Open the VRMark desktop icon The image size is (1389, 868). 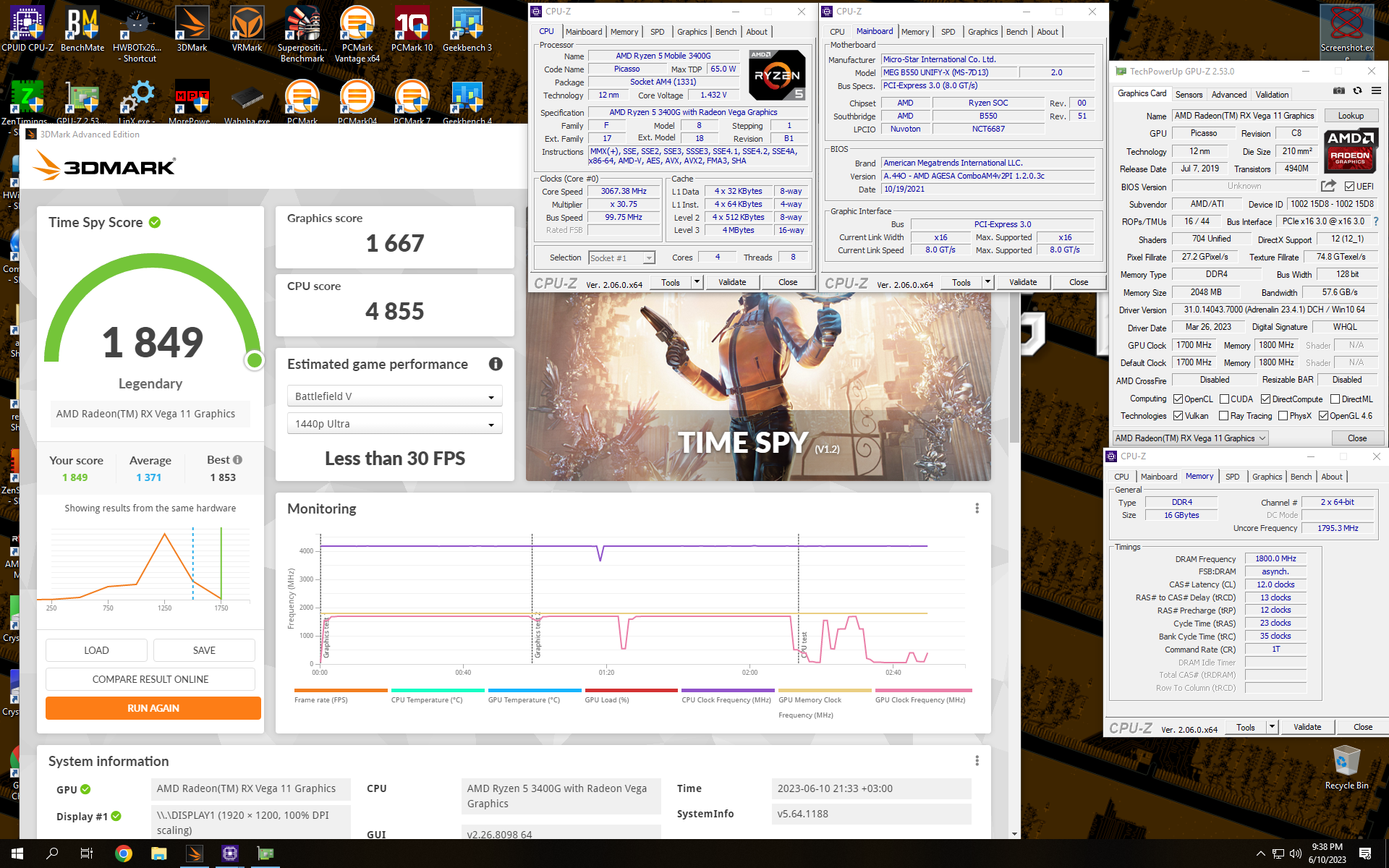[247, 29]
